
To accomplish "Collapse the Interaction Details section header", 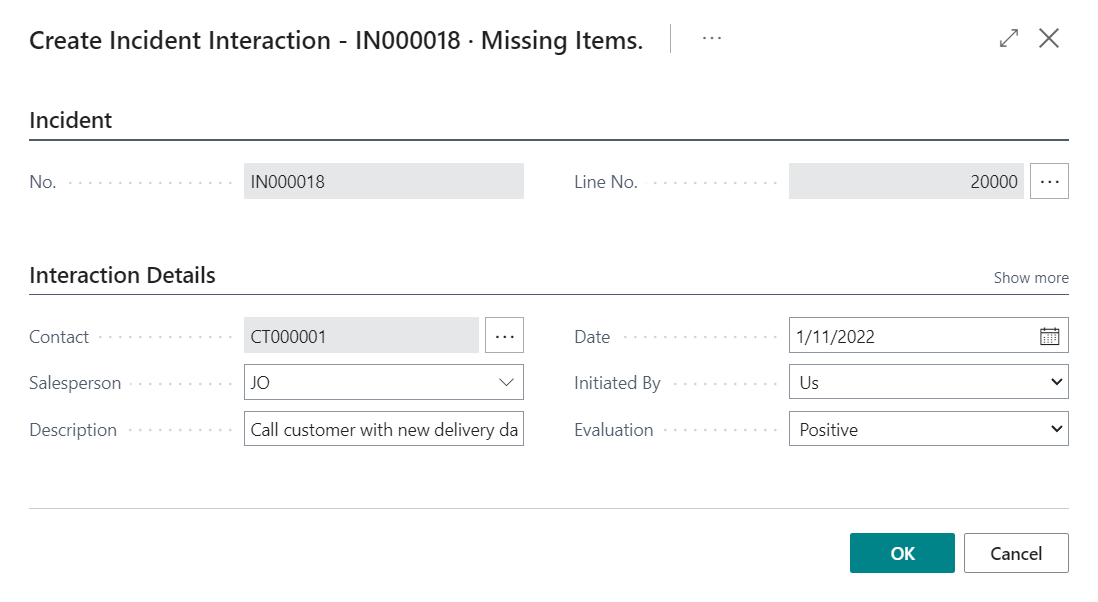I will 123,275.
